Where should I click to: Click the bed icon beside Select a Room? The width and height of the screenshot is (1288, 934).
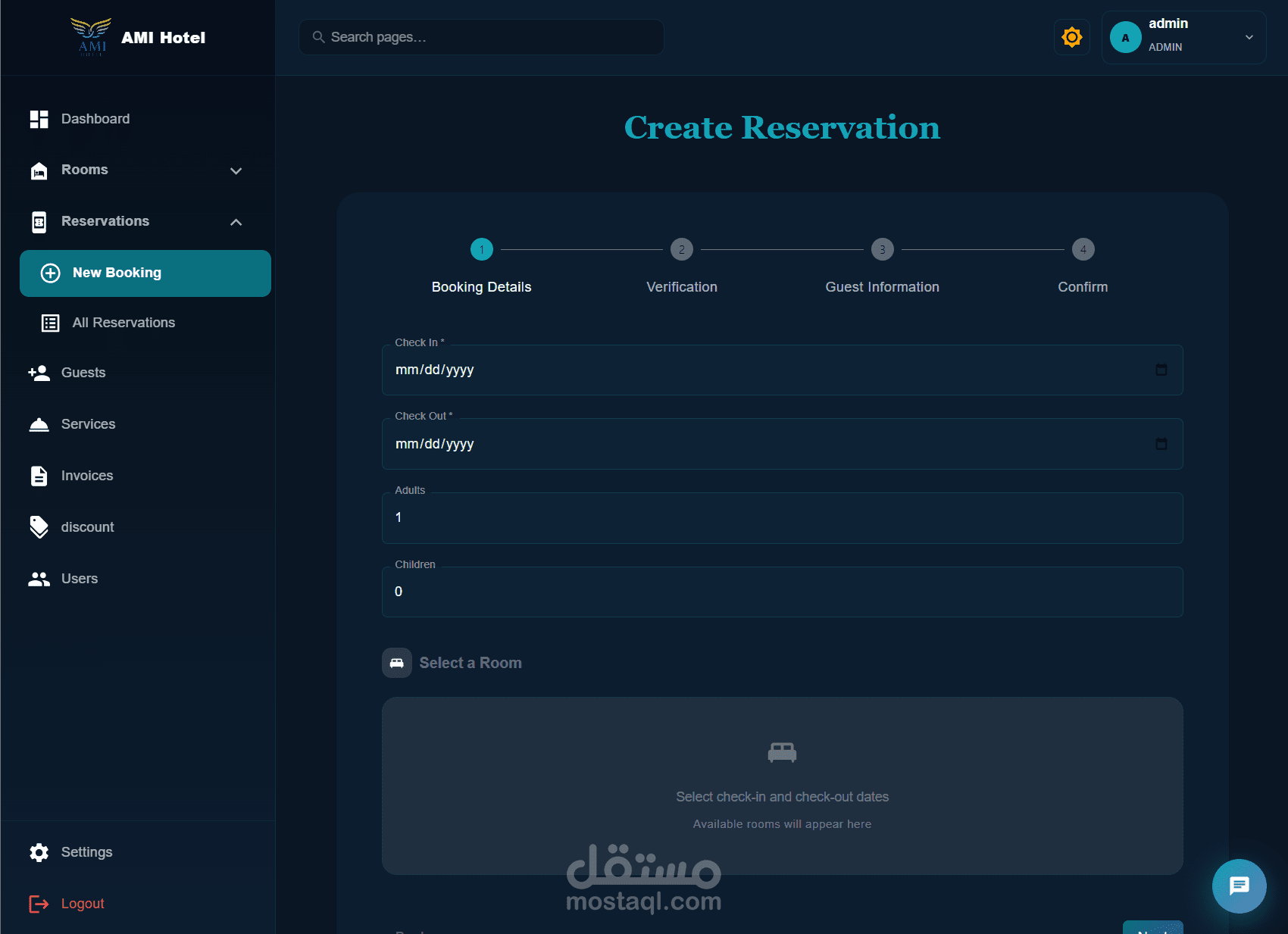pyautogui.click(x=397, y=663)
